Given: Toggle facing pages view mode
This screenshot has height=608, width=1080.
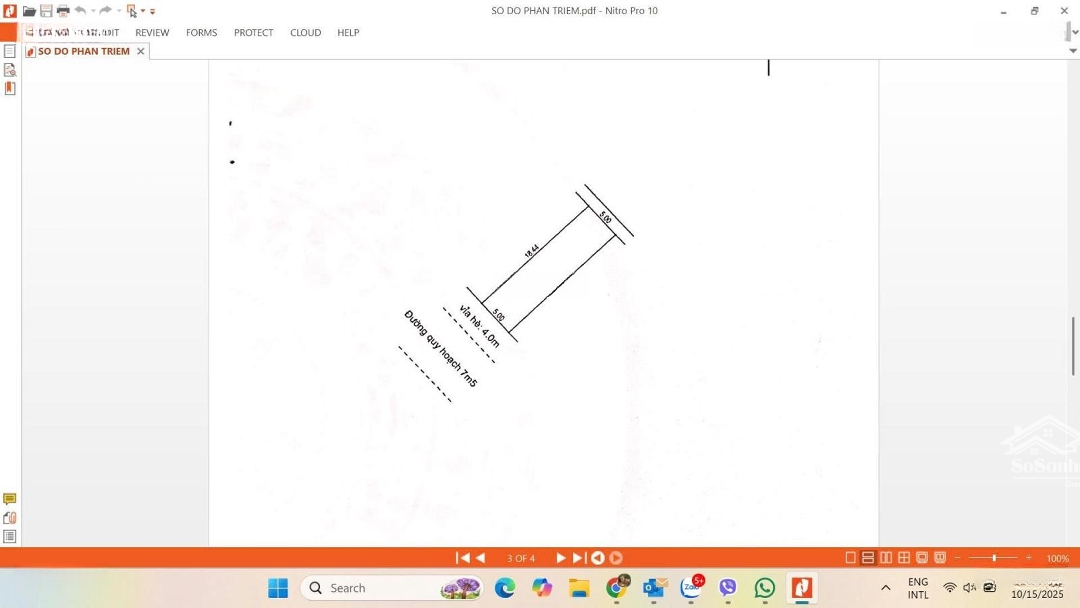Looking at the screenshot, I should coord(886,558).
